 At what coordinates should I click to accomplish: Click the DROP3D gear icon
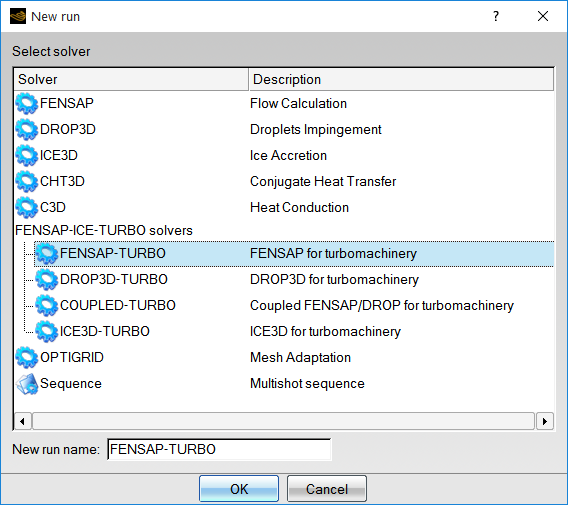click(x=27, y=130)
